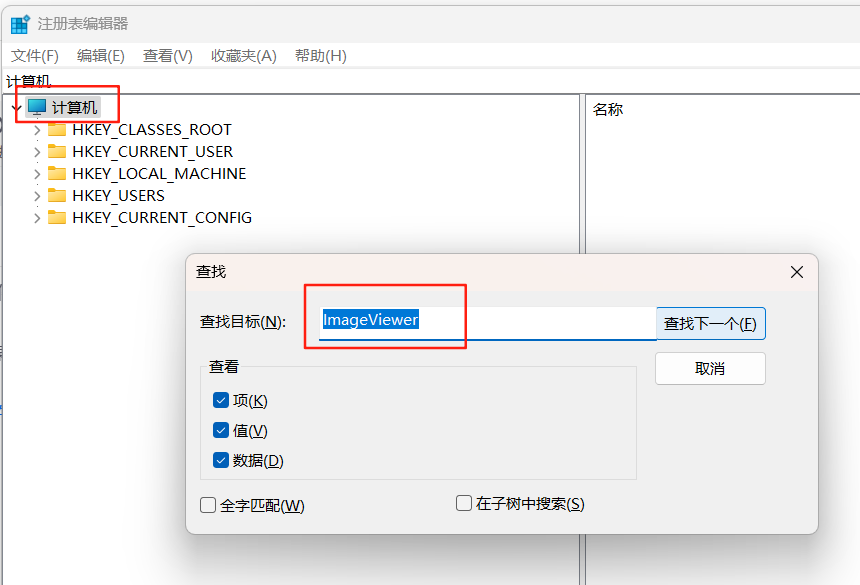Click the 查找 dialog title text
860x585 pixels.
point(211,272)
